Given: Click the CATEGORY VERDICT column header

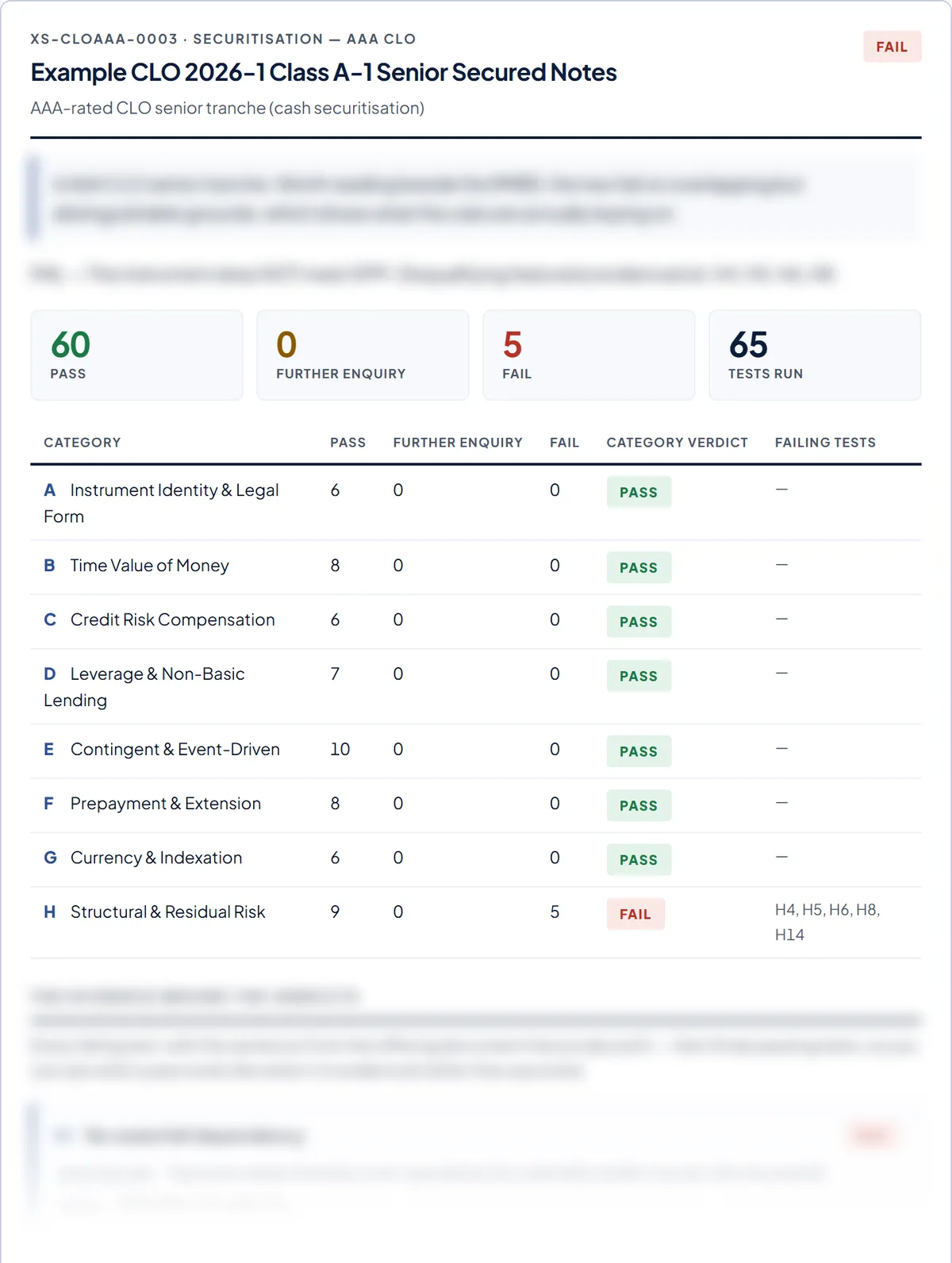Looking at the screenshot, I should click(x=678, y=443).
